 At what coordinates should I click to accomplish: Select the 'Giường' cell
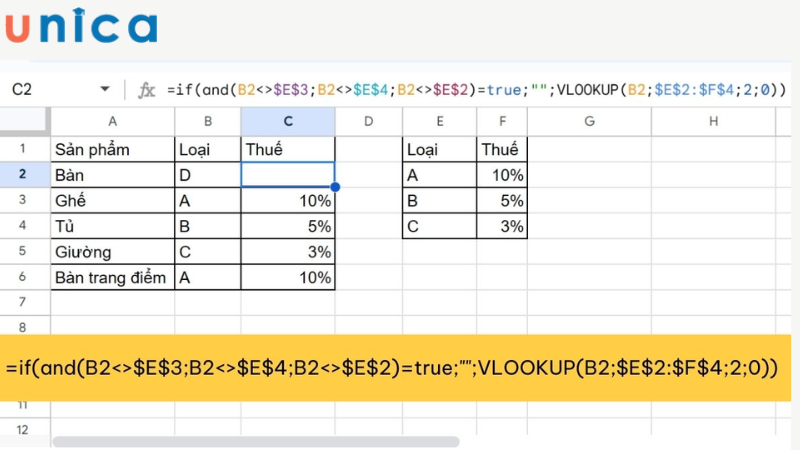point(112,252)
